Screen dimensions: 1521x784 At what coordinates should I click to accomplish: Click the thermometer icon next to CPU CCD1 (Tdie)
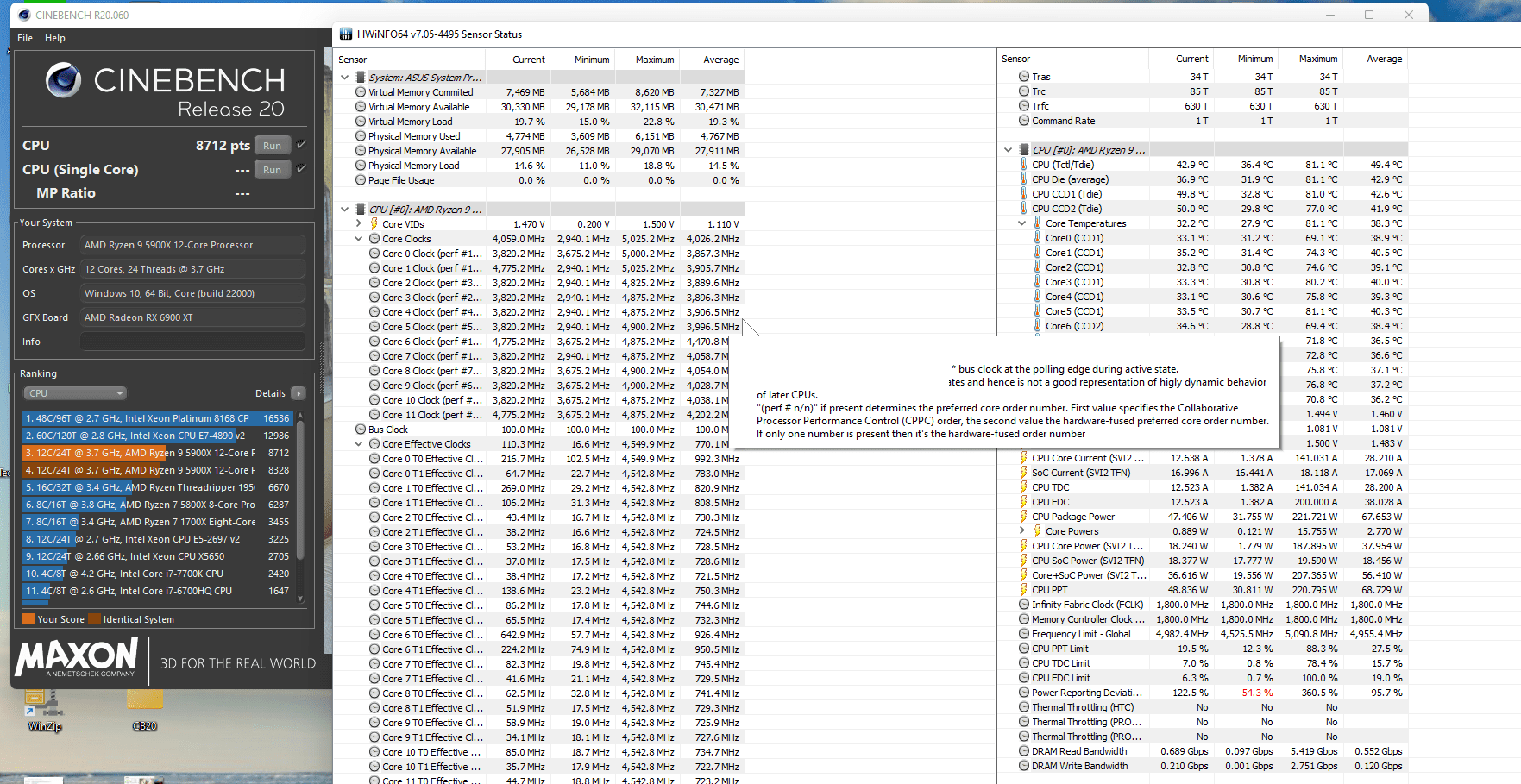(x=1024, y=194)
